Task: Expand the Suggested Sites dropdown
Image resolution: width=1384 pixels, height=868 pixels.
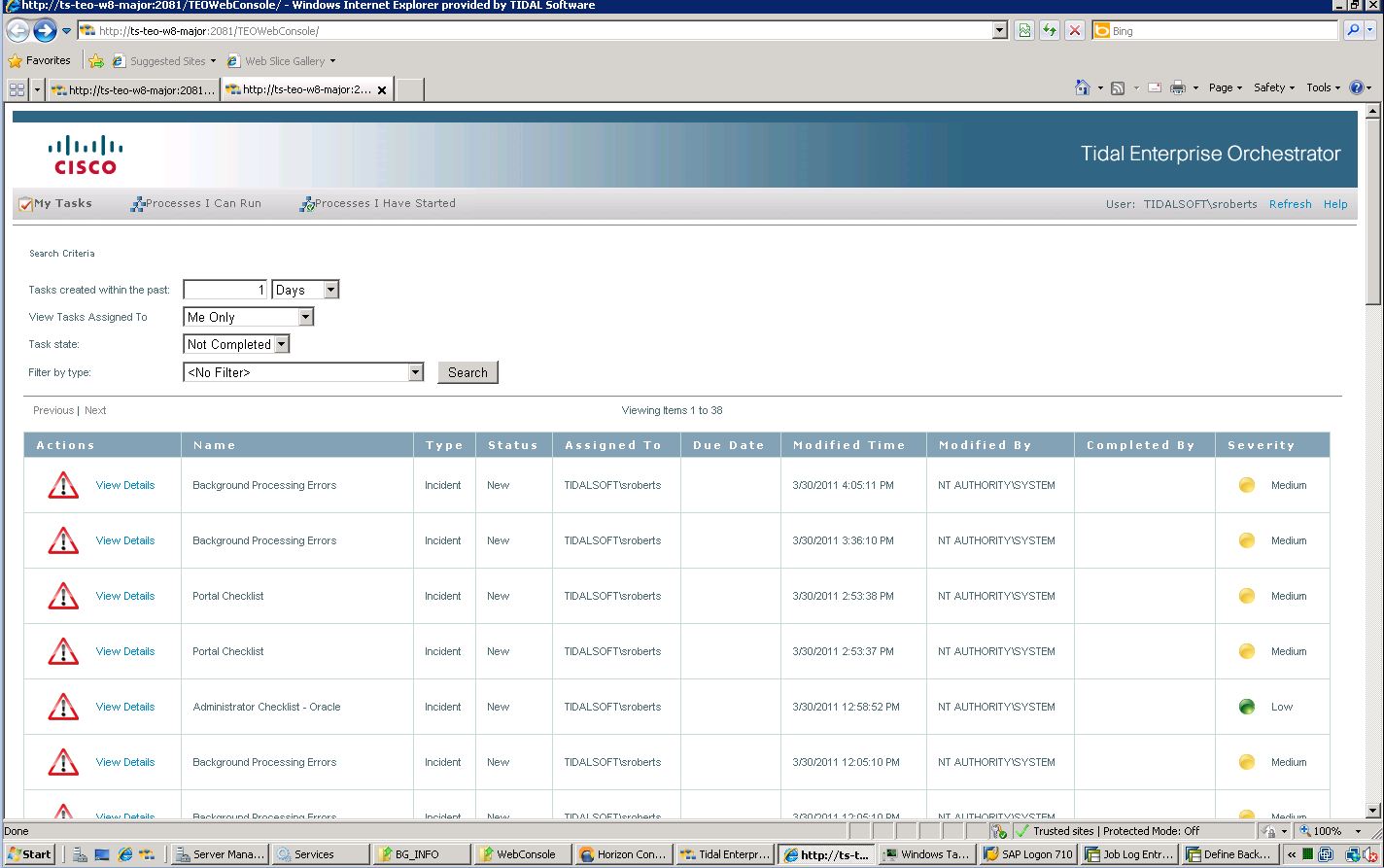Action: 213,61
